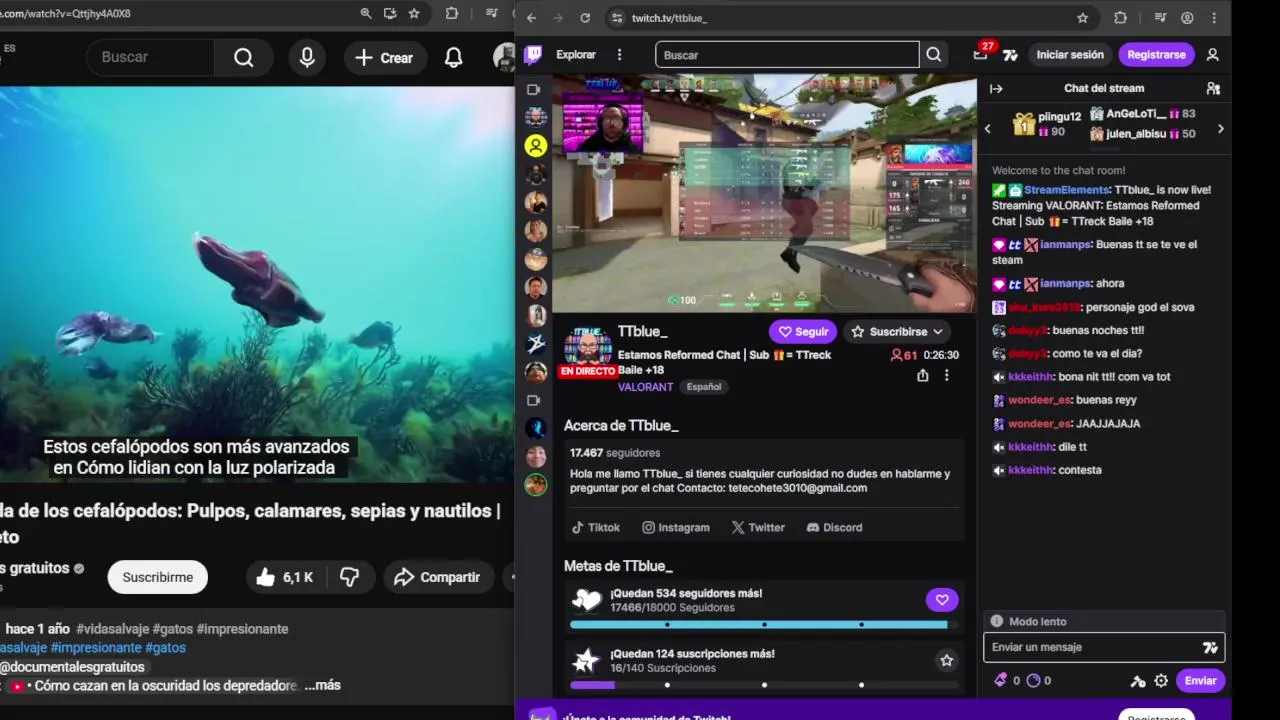Click the Bits icon below chat input
The height and width of the screenshot is (720, 1280).
(1000, 680)
